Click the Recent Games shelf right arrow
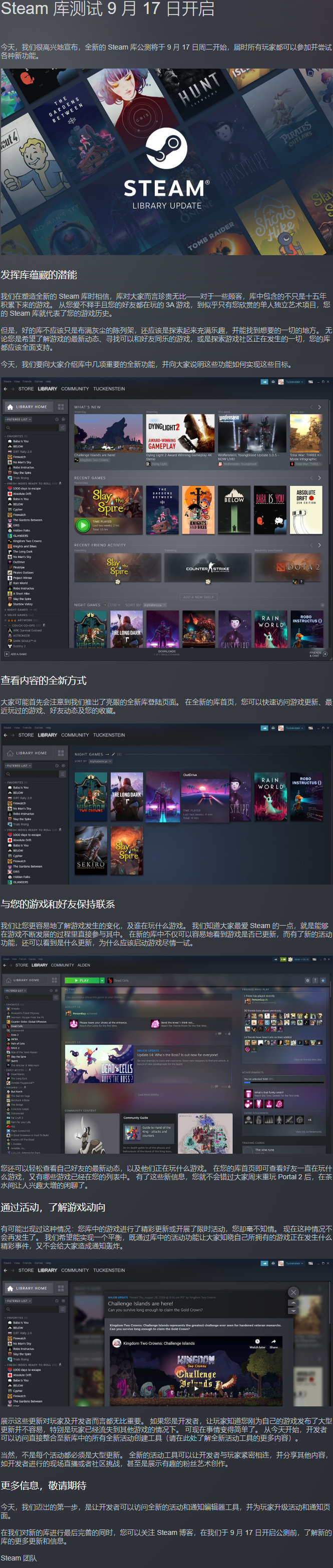Image resolution: width=333 pixels, height=1568 pixels. [319, 478]
